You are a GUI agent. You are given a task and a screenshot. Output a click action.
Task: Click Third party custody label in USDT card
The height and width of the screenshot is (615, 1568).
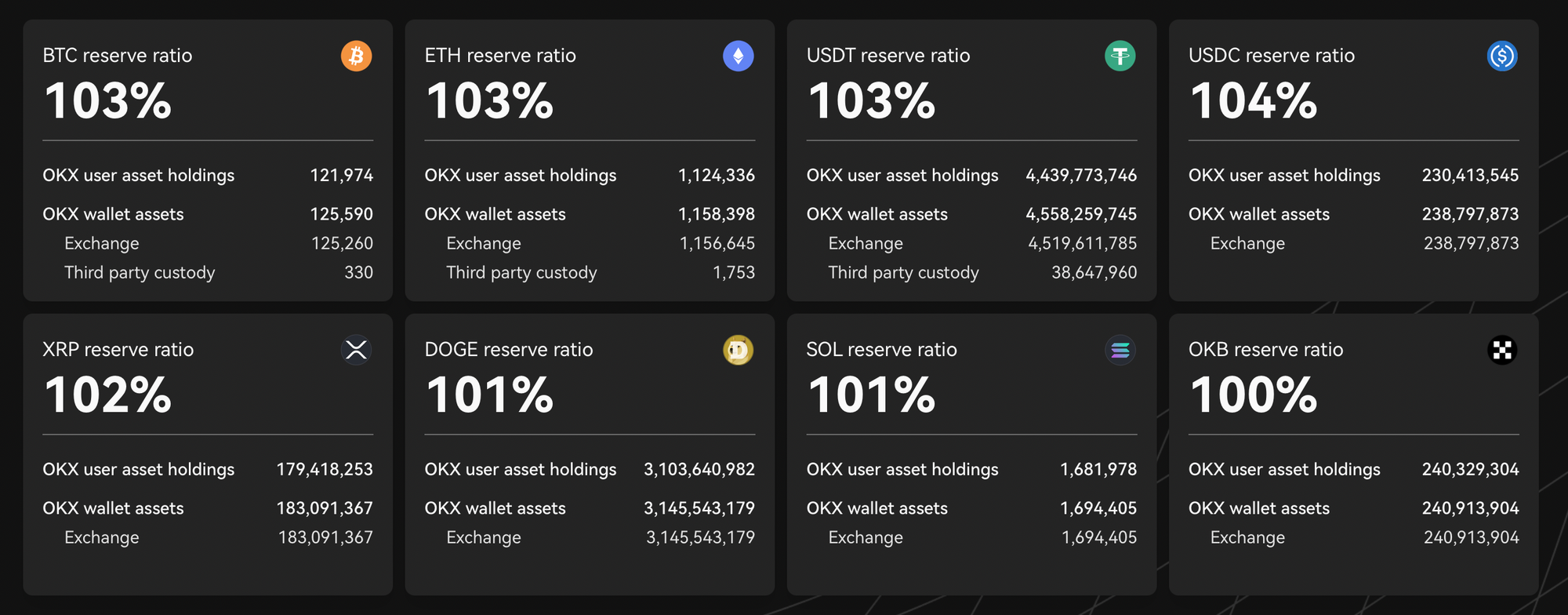[903, 273]
